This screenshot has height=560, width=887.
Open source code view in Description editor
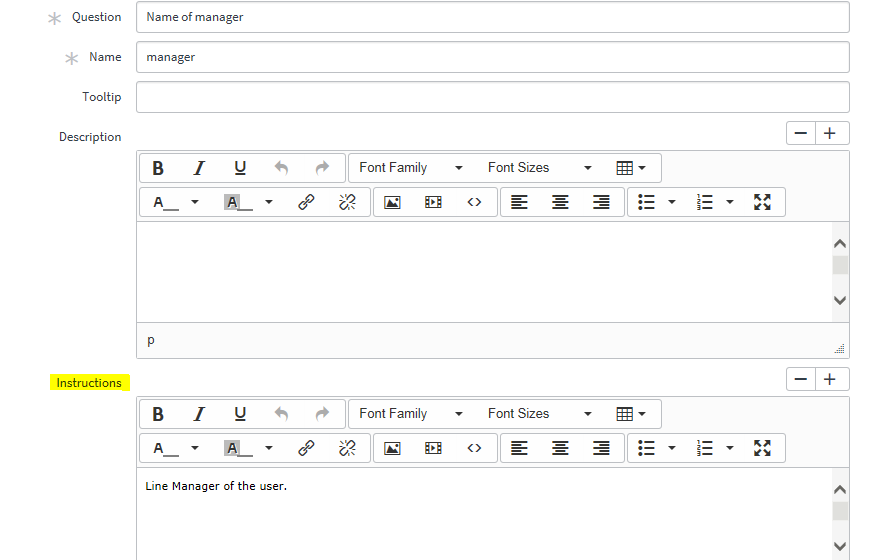474,202
